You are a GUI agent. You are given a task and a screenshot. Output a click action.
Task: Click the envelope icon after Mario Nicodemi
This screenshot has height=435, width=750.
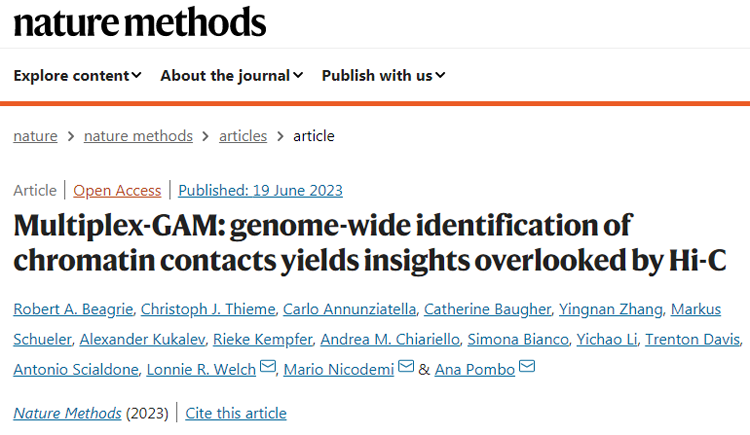tap(406, 369)
